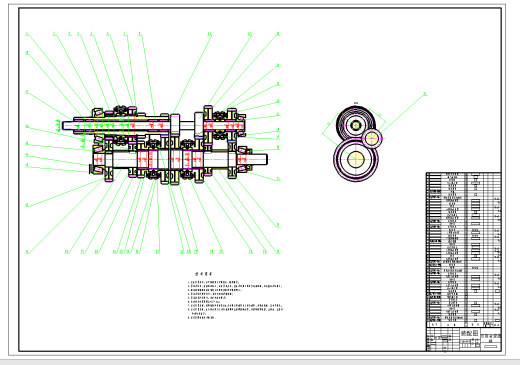Viewport: 520px width, 365px height.
Task: Click the 装配图 title block text
Action: [469, 333]
